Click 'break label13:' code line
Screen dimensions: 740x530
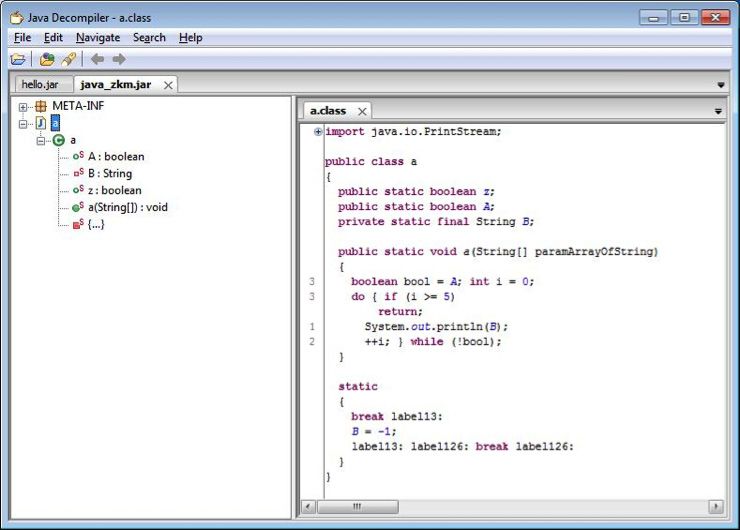point(397,417)
